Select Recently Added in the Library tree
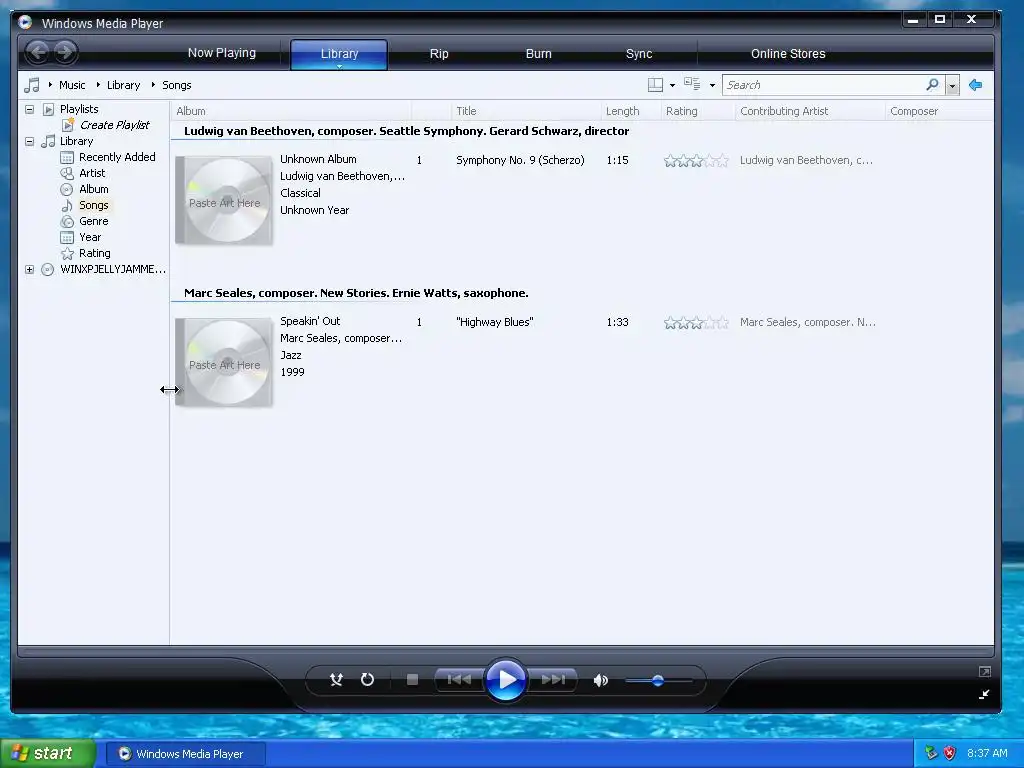This screenshot has width=1024, height=768. coord(117,157)
